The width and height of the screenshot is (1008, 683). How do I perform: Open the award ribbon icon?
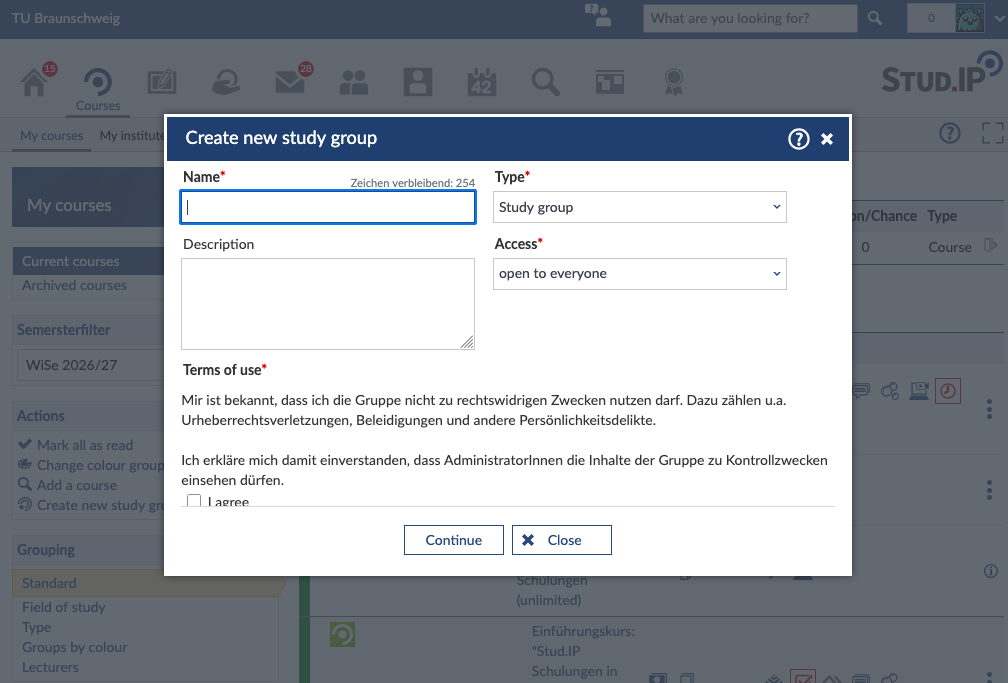click(x=674, y=82)
